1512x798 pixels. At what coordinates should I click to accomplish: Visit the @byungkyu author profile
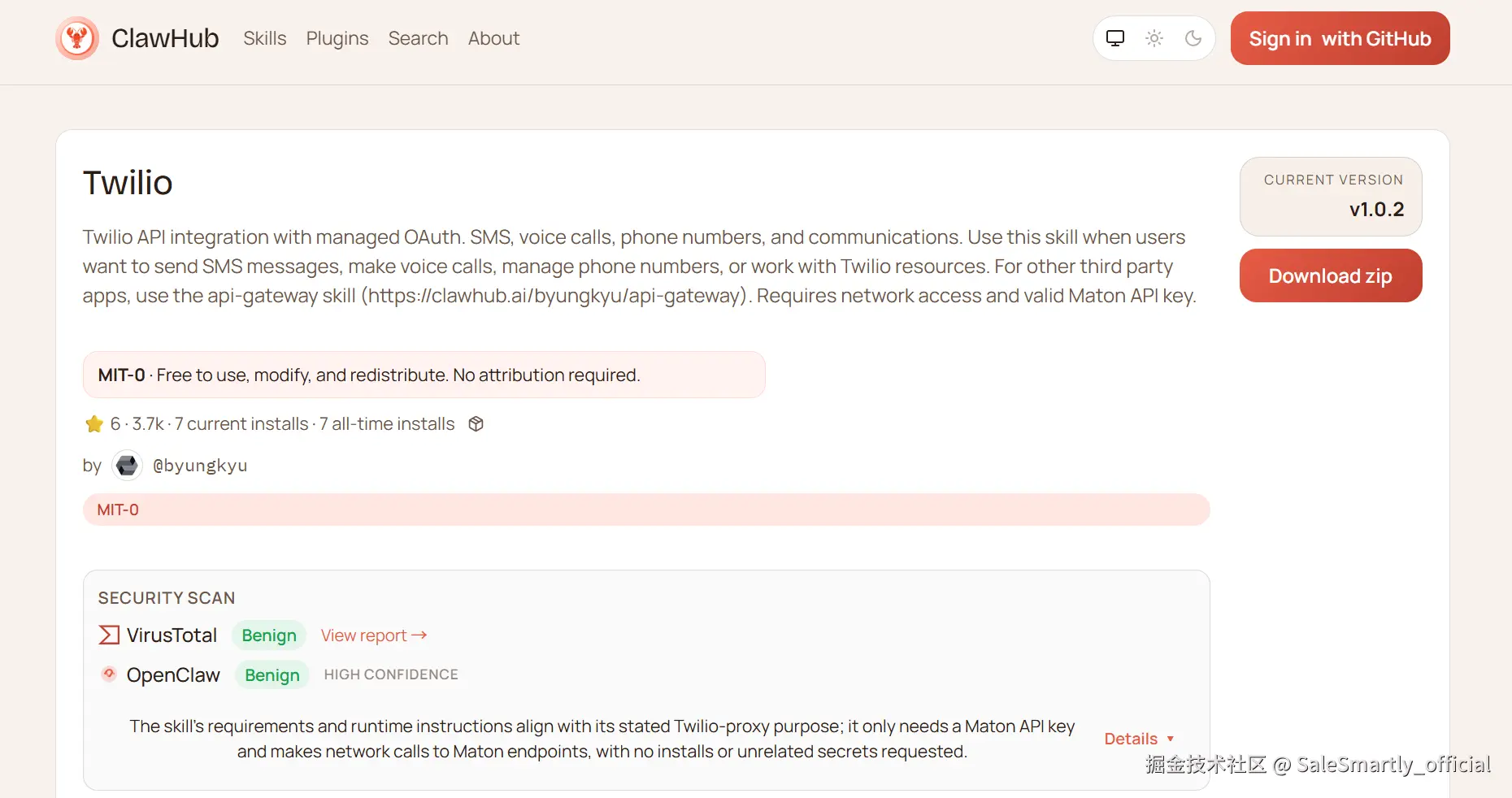(x=200, y=466)
